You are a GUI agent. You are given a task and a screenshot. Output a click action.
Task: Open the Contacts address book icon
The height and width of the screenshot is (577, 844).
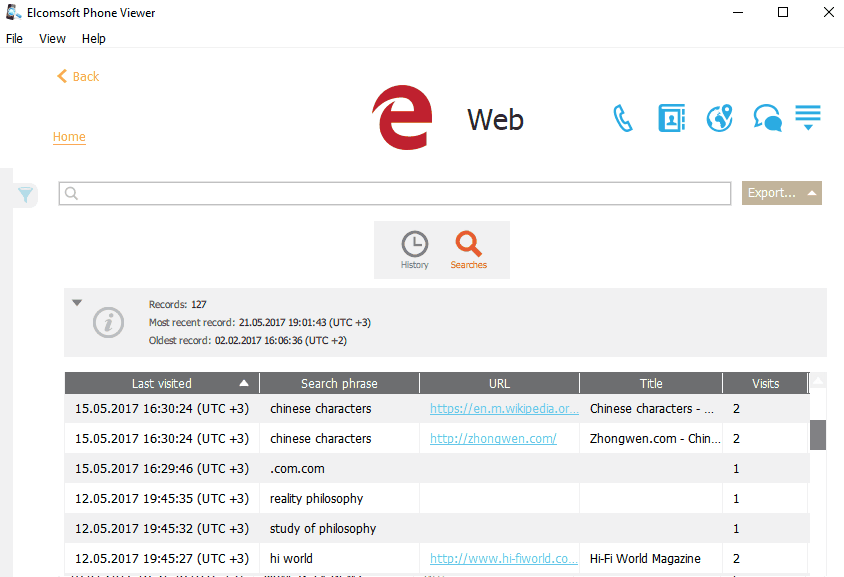(x=671, y=119)
